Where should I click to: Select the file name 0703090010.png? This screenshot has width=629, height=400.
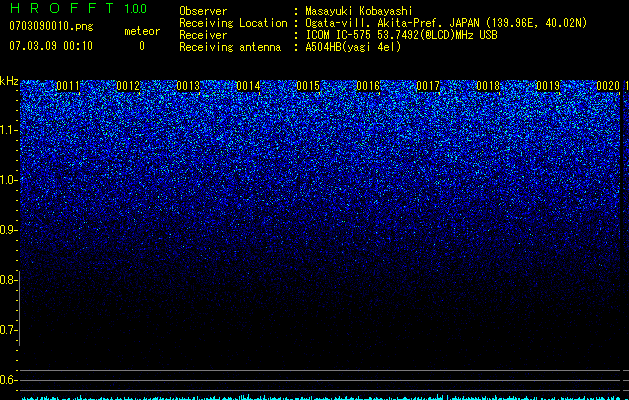click(51, 26)
